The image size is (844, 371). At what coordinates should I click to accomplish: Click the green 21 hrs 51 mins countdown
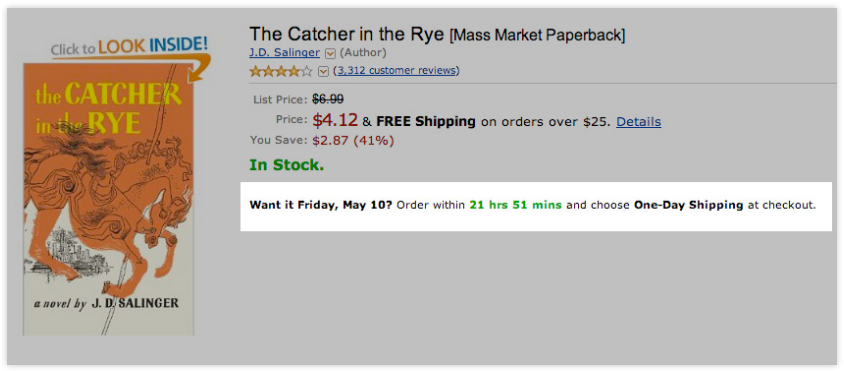point(515,205)
